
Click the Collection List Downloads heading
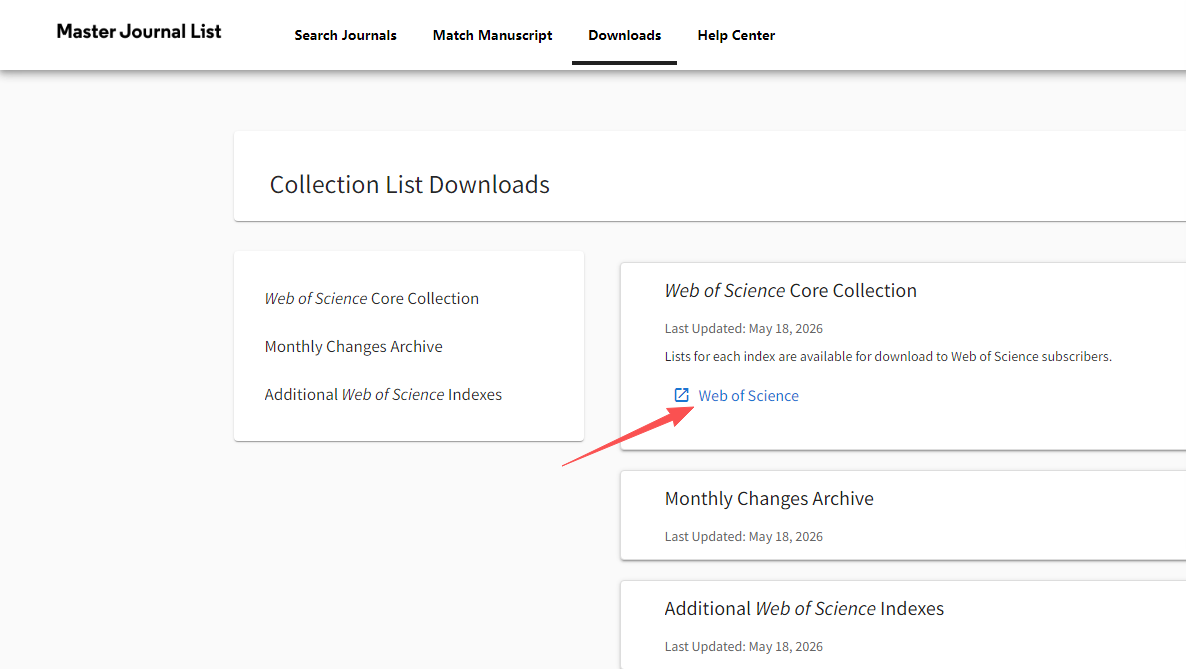[409, 184]
